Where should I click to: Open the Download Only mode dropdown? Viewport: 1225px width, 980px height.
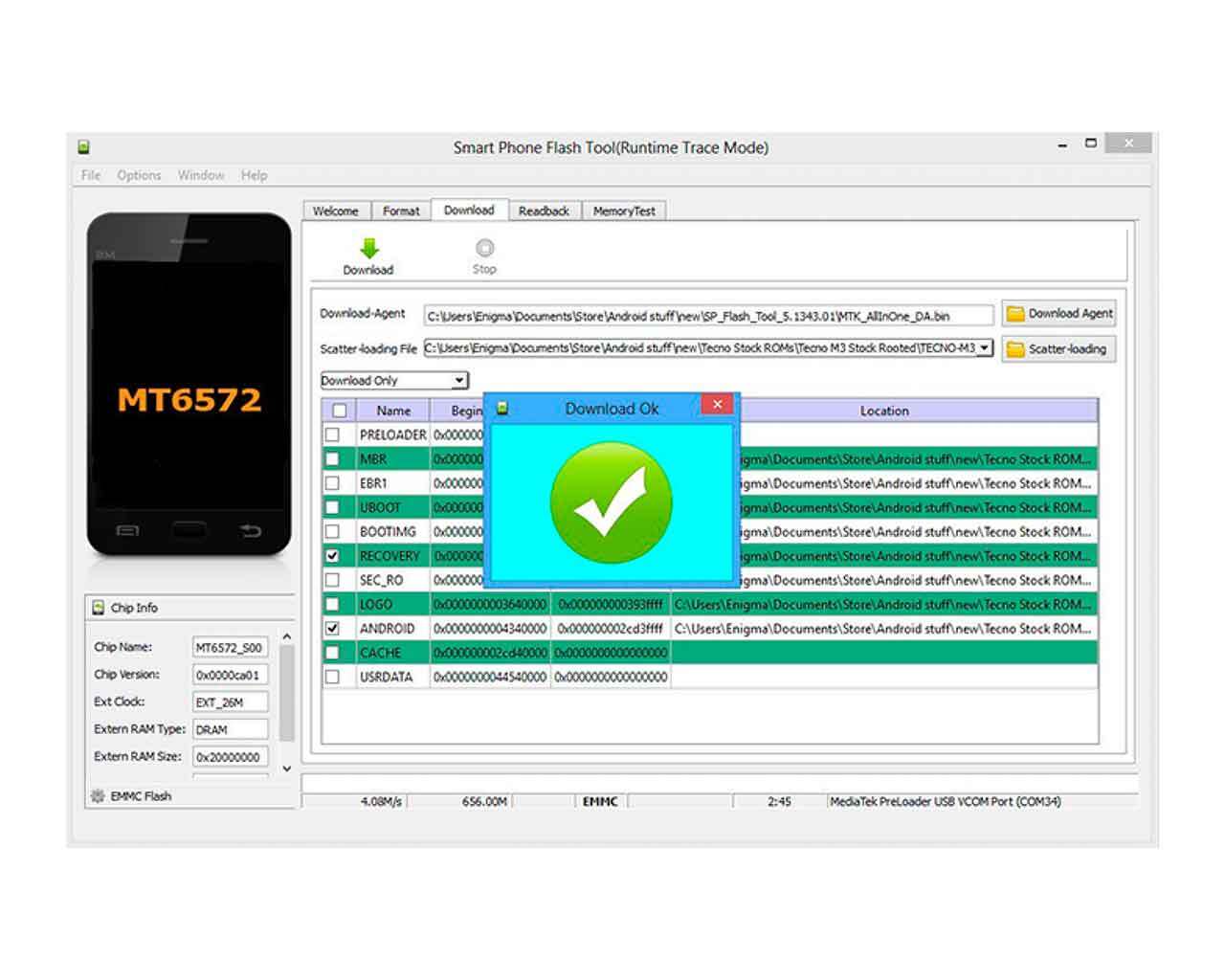click(459, 381)
